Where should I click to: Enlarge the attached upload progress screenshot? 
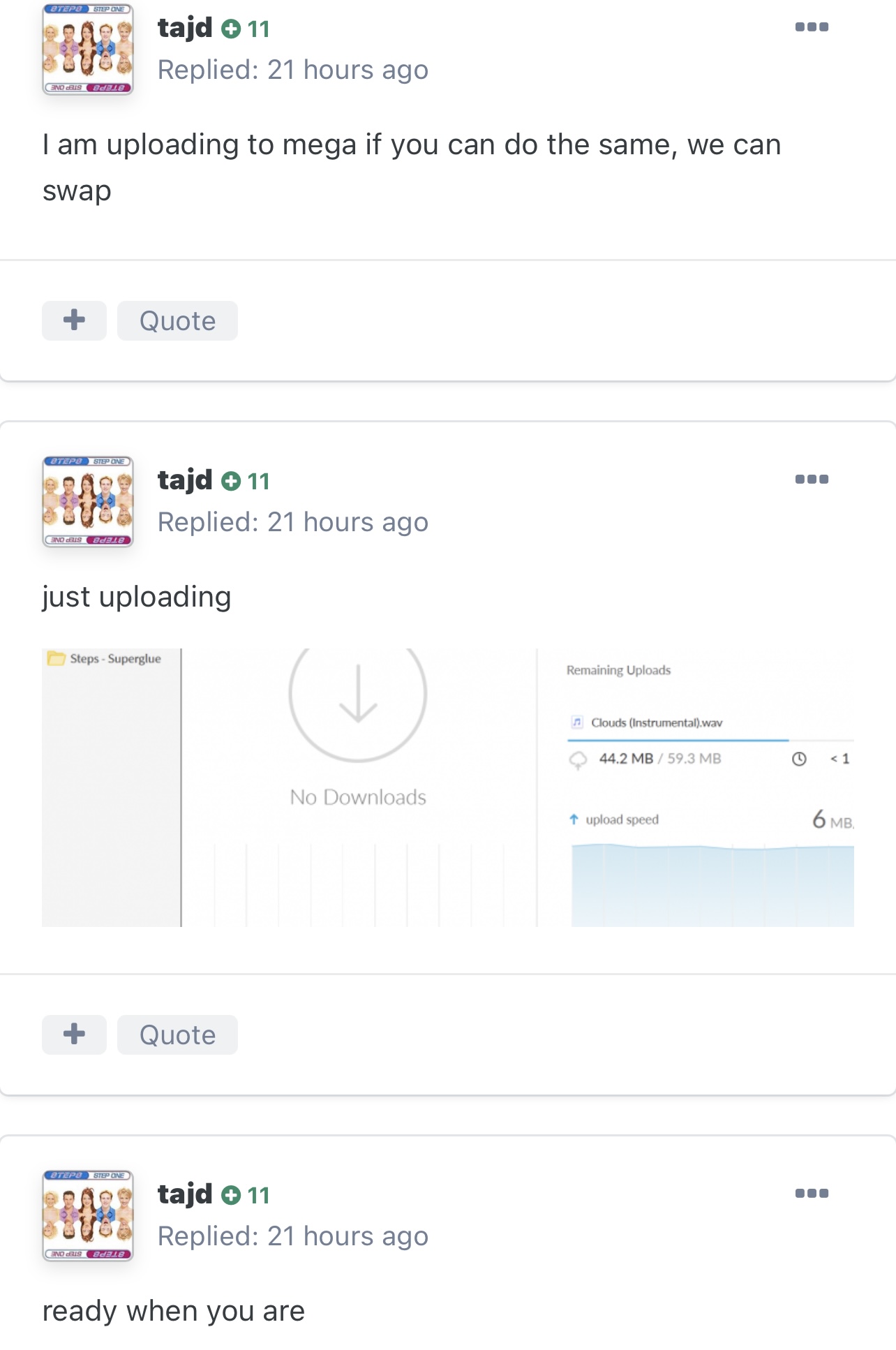447,787
